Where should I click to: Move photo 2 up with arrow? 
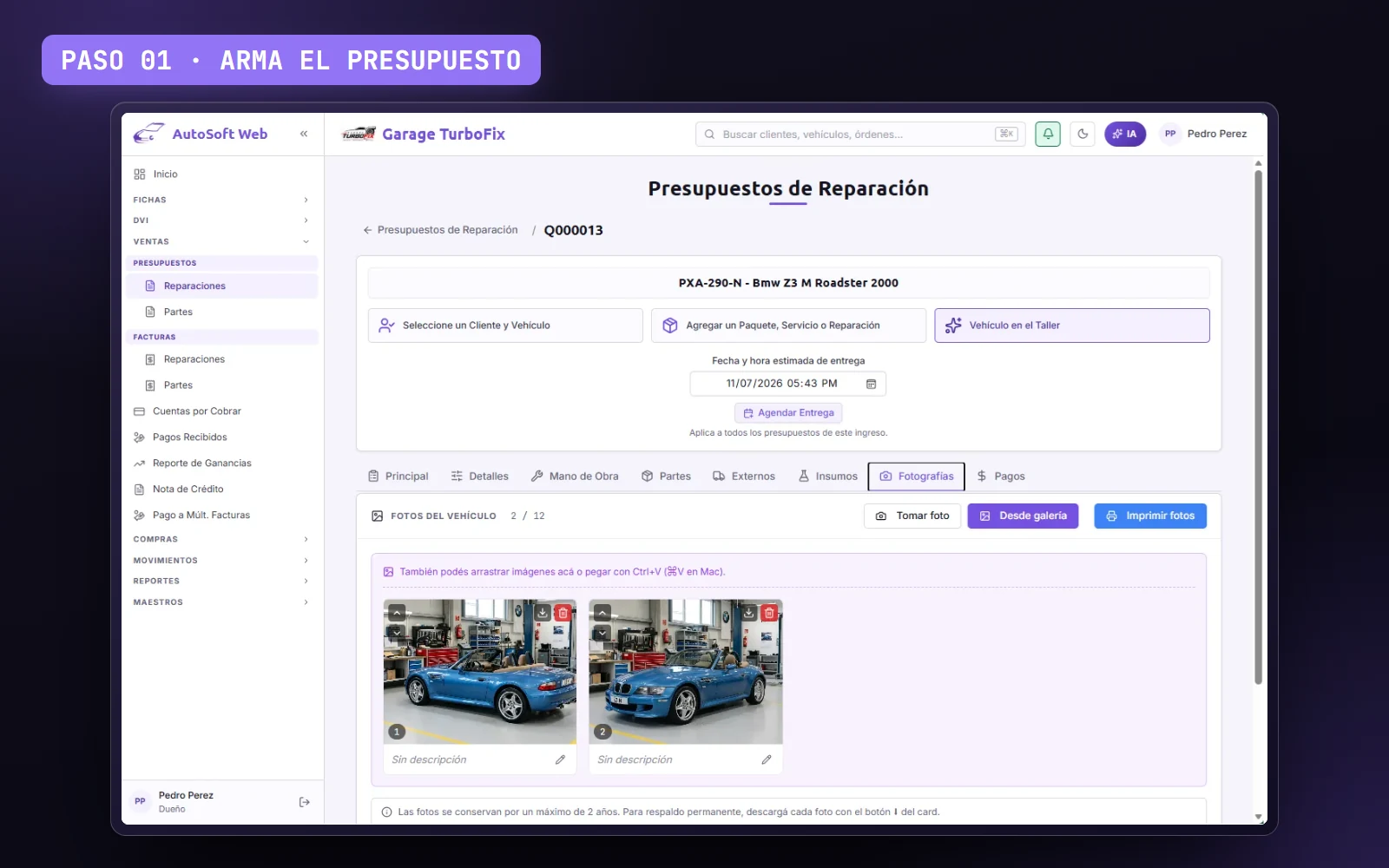602,612
